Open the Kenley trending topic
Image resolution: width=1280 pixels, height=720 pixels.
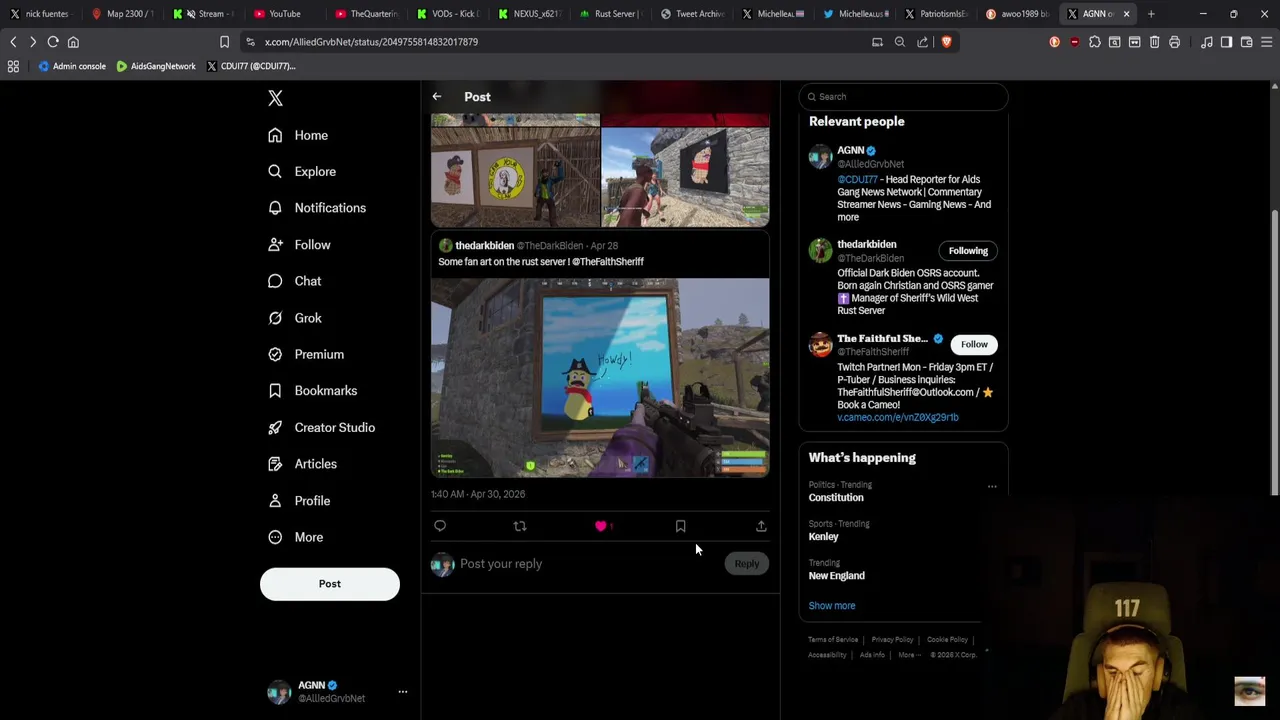pos(824,537)
